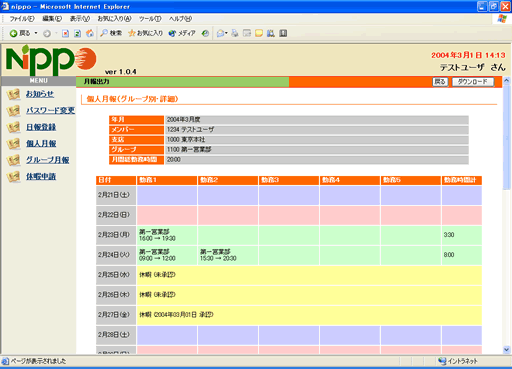This screenshot has width=512, height=369.
Task: Click the Discuss icon in toolbar
Action: click(x=259, y=33)
